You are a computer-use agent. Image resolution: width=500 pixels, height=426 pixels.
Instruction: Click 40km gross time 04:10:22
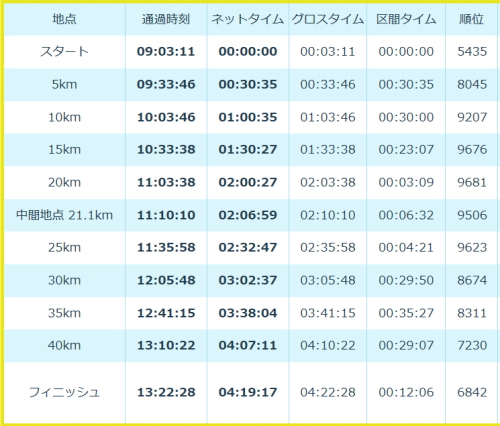[x=328, y=345]
